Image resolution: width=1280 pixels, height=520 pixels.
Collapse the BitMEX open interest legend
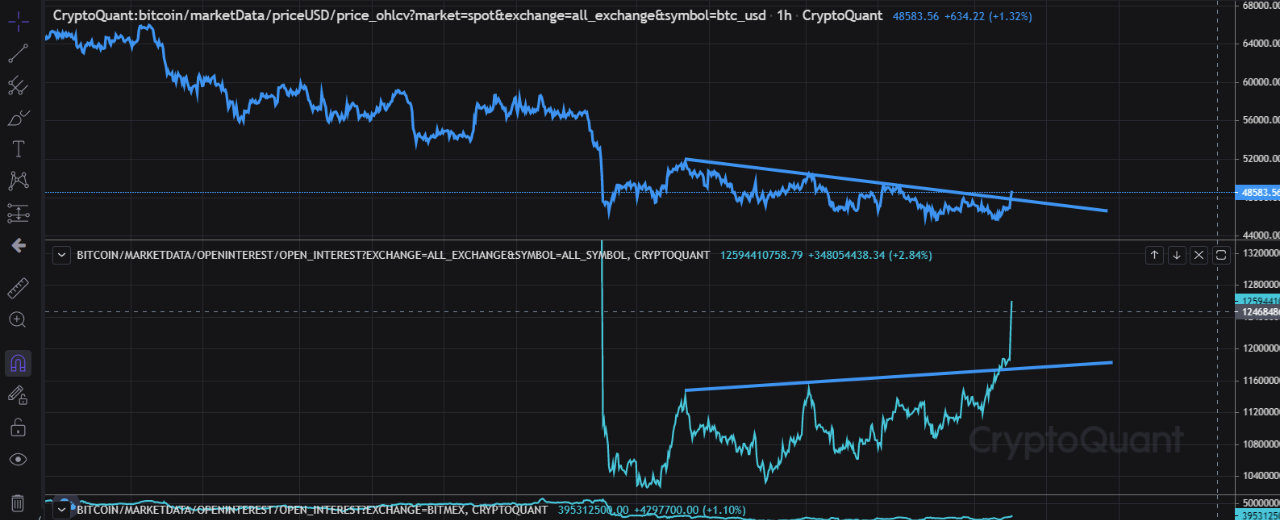click(62, 510)
